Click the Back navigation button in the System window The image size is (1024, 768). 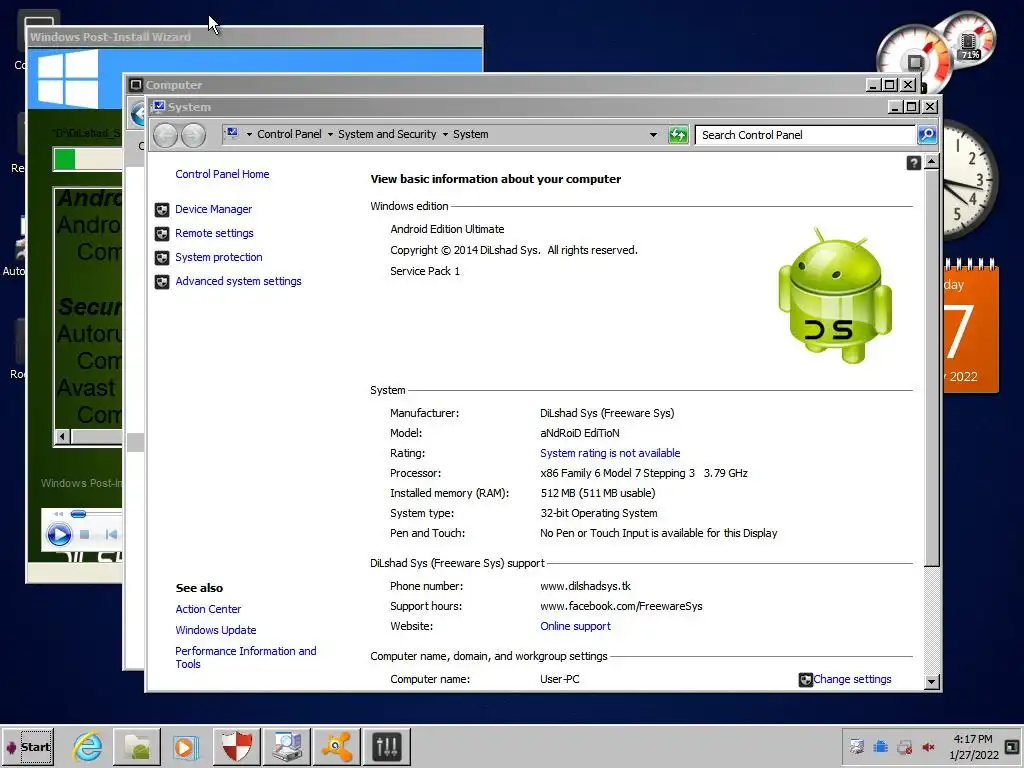(x=165, y=135)
